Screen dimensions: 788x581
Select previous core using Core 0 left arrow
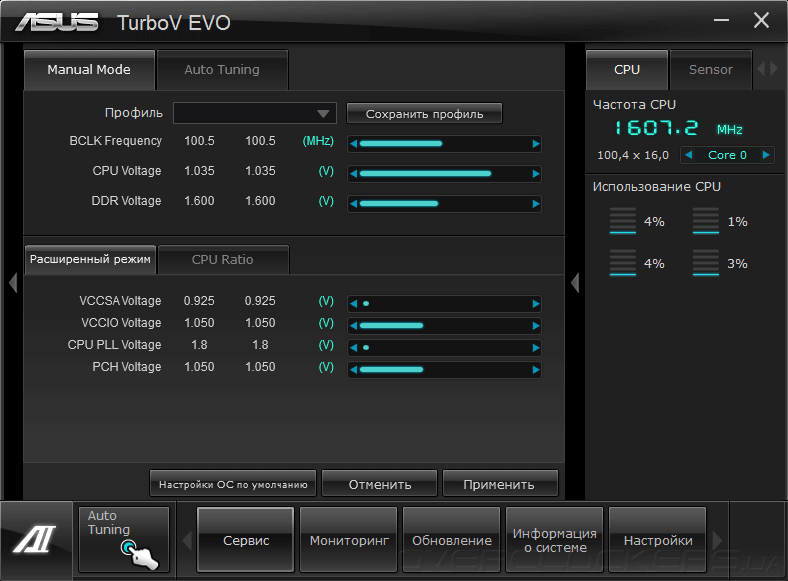tap(688, 155)
